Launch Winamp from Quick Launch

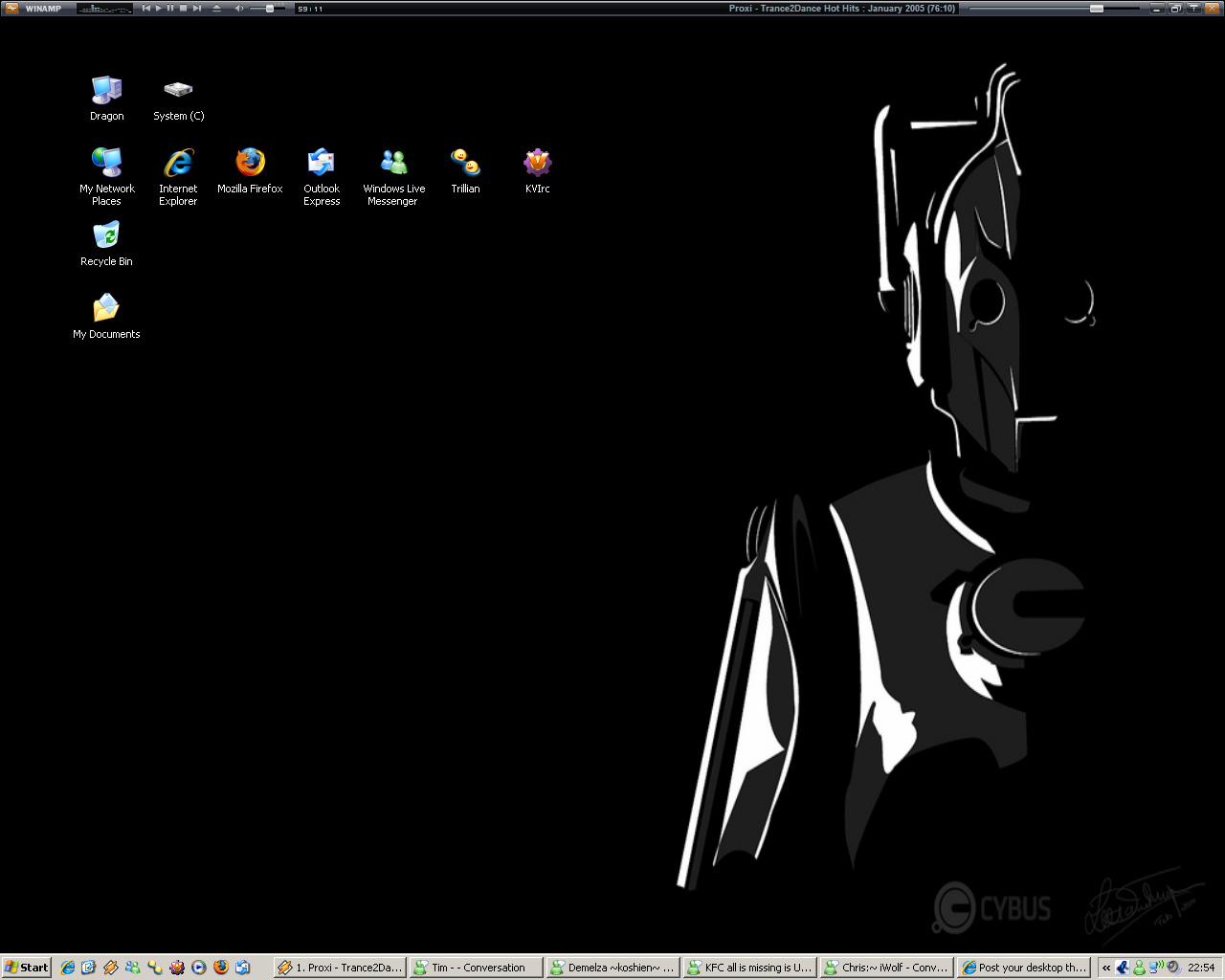[x=111, y=968]
